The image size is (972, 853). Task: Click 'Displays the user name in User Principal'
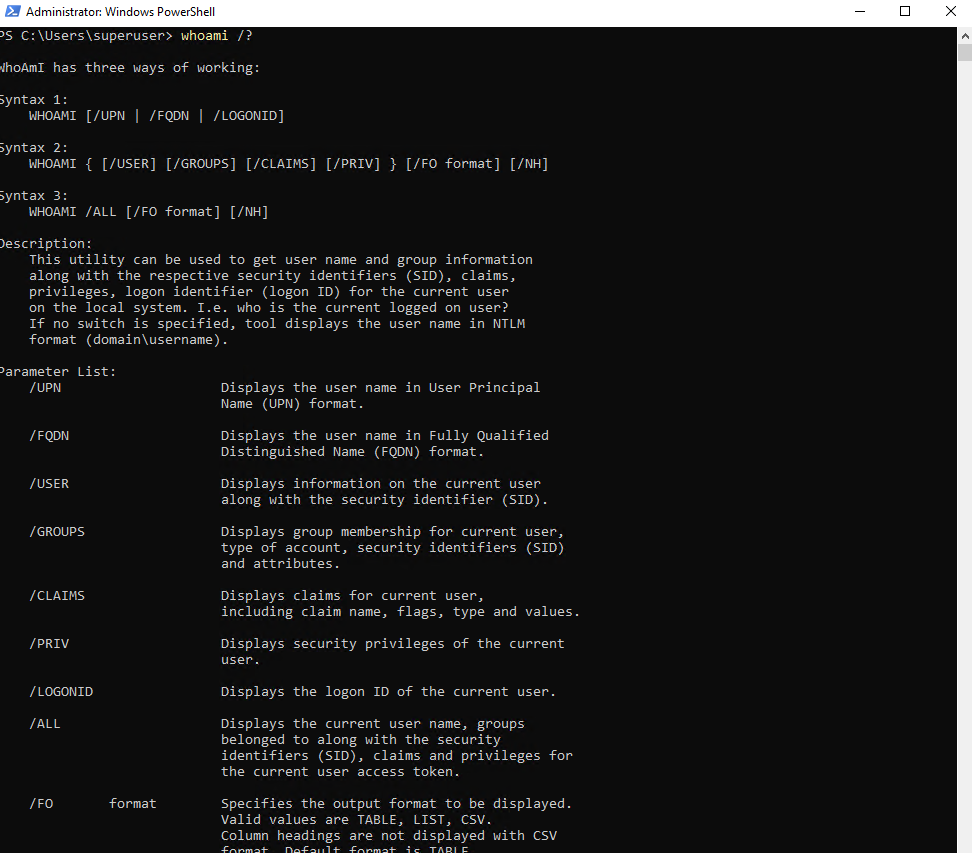tap(381, 388)
